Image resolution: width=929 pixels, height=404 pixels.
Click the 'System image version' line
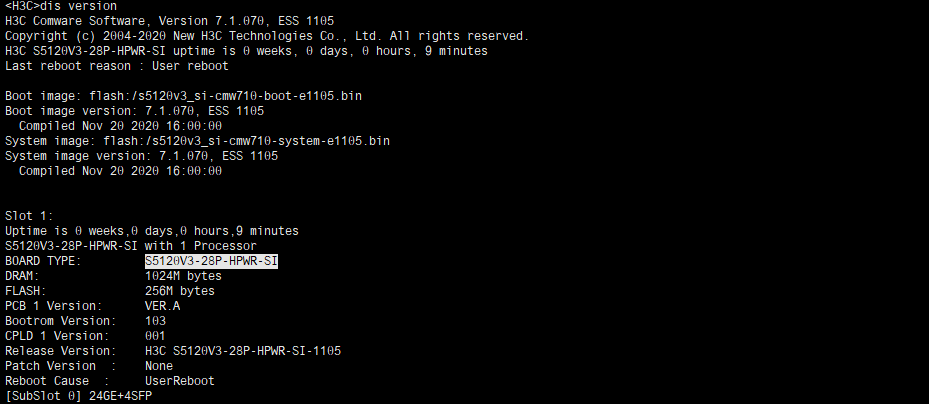coord(141,156)
